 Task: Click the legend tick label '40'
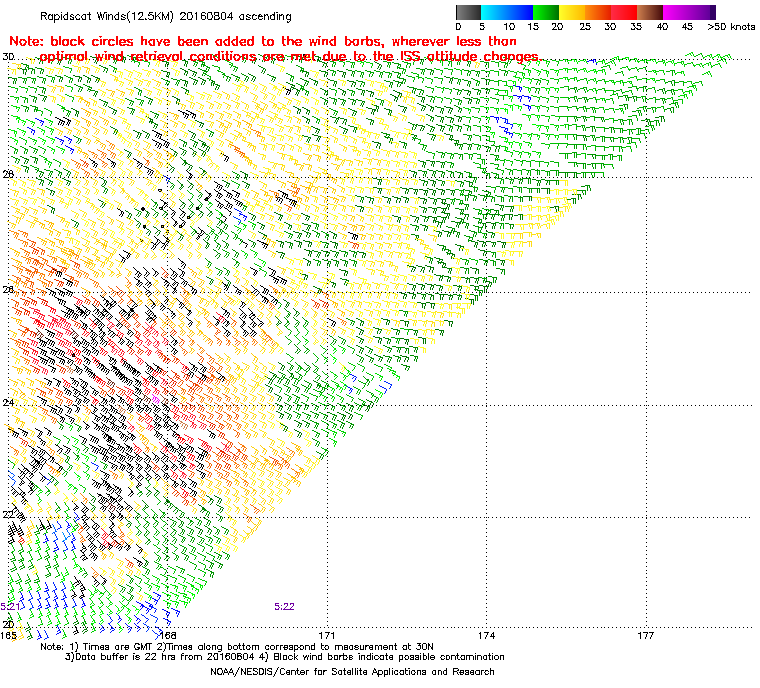click(662, 27)
